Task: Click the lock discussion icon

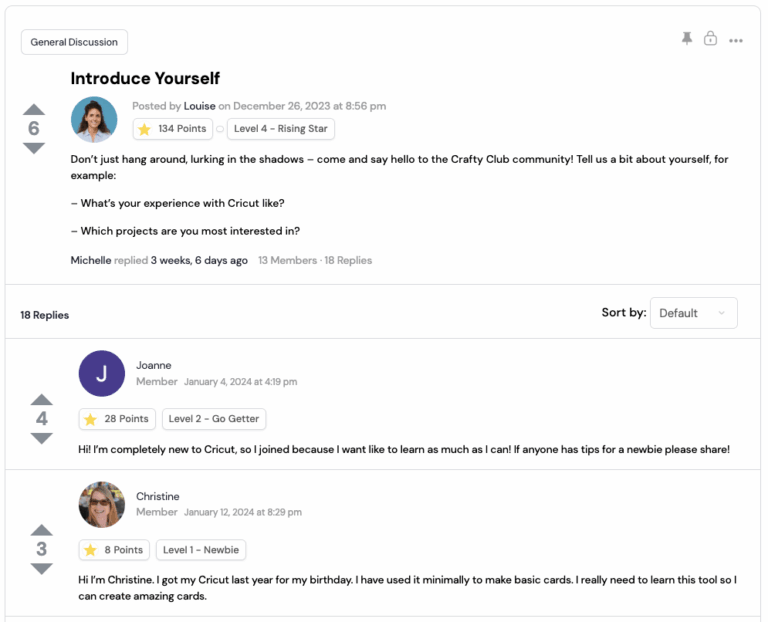Action: (x=710, y=38)
